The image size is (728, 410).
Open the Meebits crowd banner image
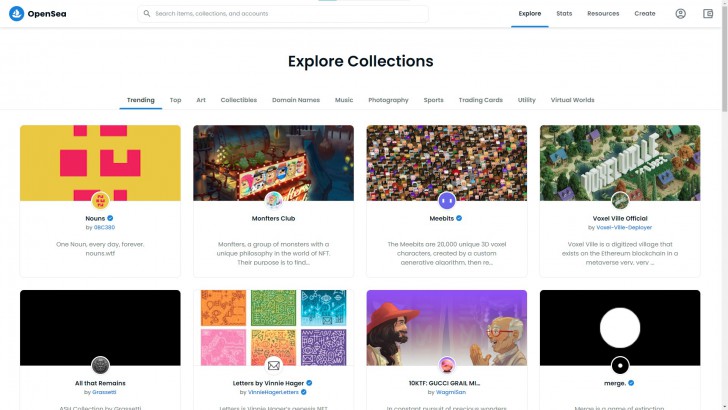coord(447,163)
